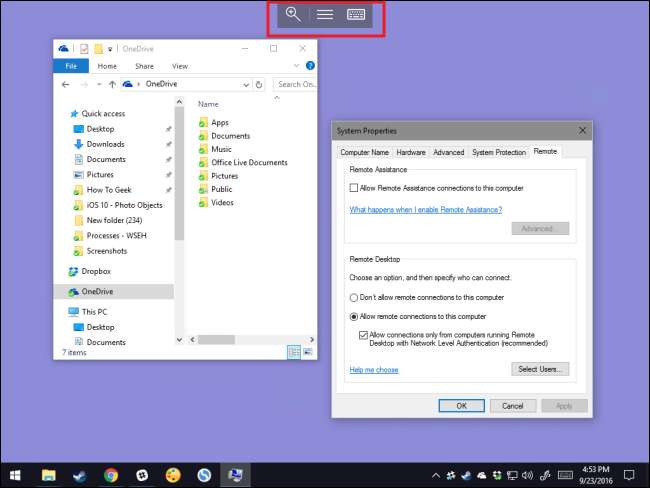Show hidden system tray icons
Screen dimensions: 650x488
[x=435, y=475]
